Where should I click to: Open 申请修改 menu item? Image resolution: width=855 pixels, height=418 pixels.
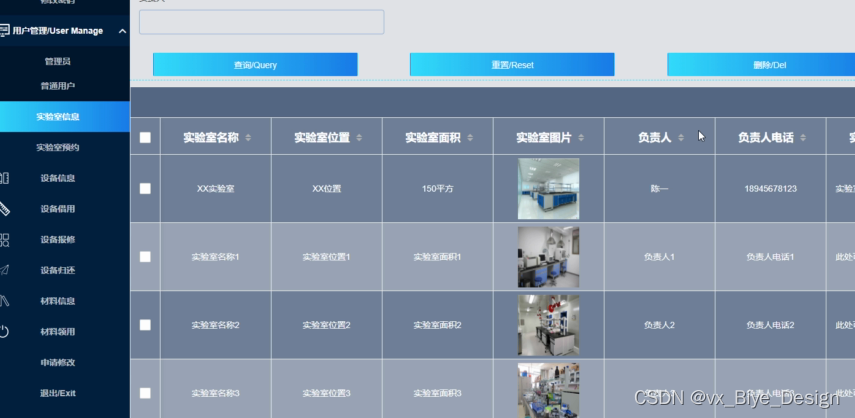[x=57, y=362]
